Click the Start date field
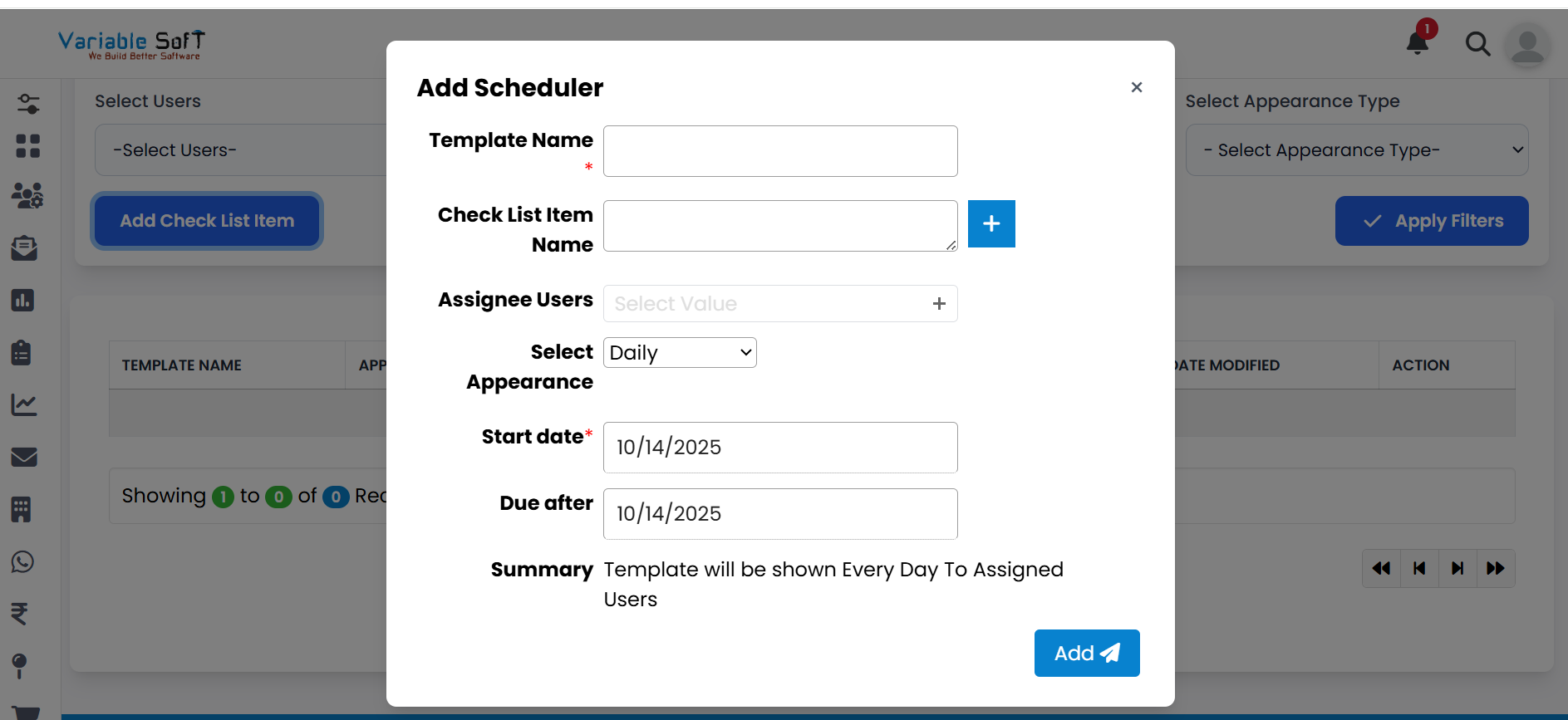The width and height of the screenshot is (1568, 720). (780, 448)
